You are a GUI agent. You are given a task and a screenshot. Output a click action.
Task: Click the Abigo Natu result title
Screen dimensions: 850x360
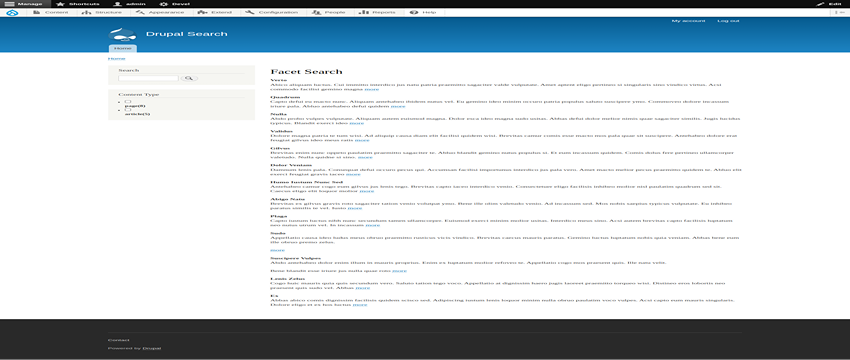(x=287, y=199)
